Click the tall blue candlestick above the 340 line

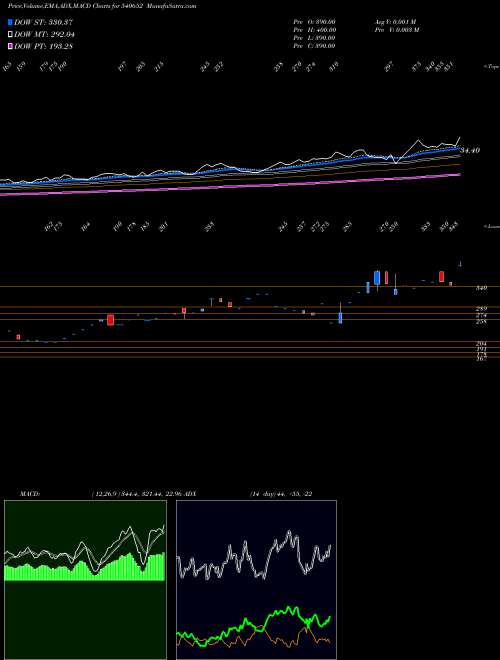[x=377, y=278]
